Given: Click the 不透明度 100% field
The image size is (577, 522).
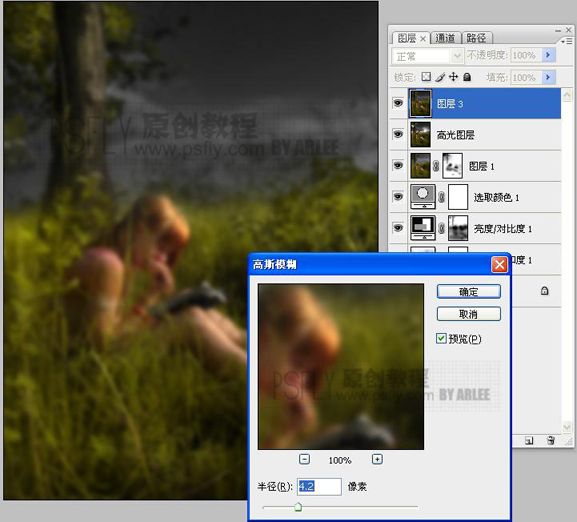Looking at the screenshot, I should 526,55.
